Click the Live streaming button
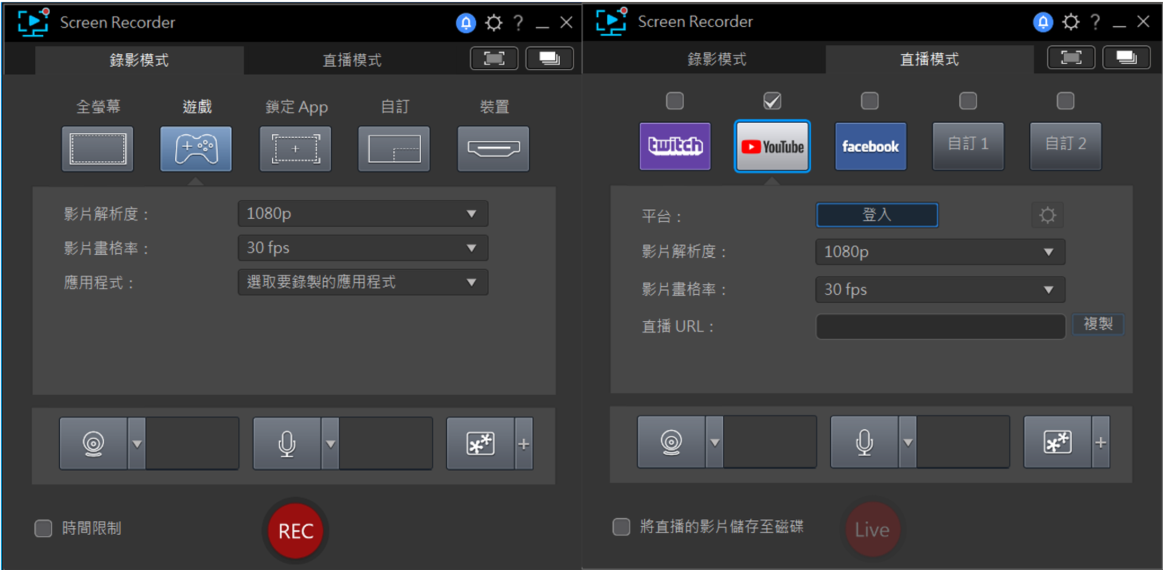 click(872, 530)
